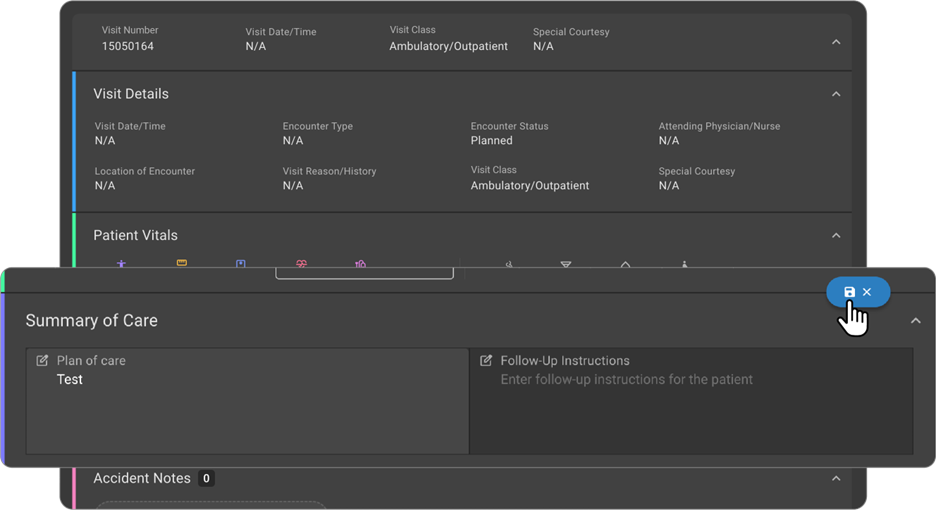Image resolution: width=936 pixels, height=510 pixels.
Task: Click the Patient Vitals section title
Action: tap(135, 236)
